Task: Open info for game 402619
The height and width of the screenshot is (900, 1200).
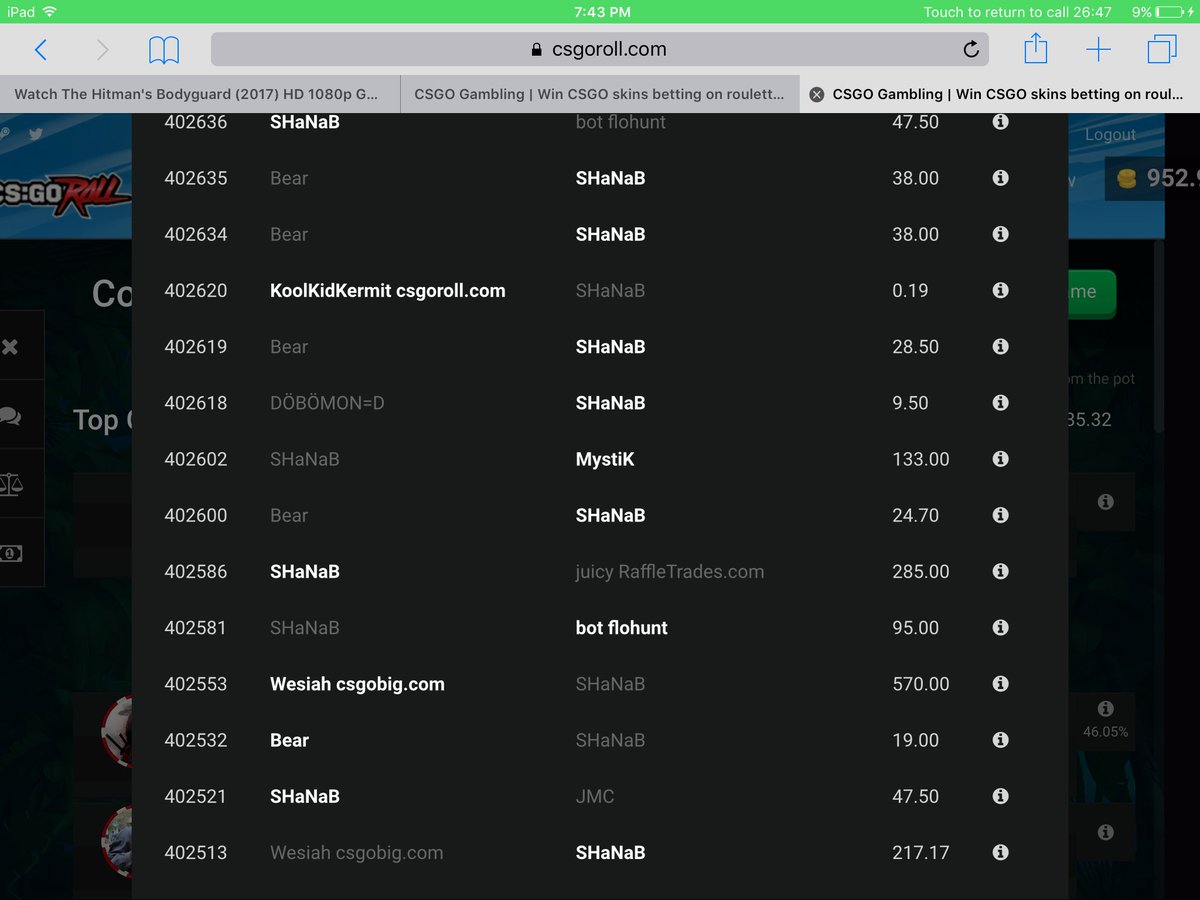Action: click(x=999, y=346)
